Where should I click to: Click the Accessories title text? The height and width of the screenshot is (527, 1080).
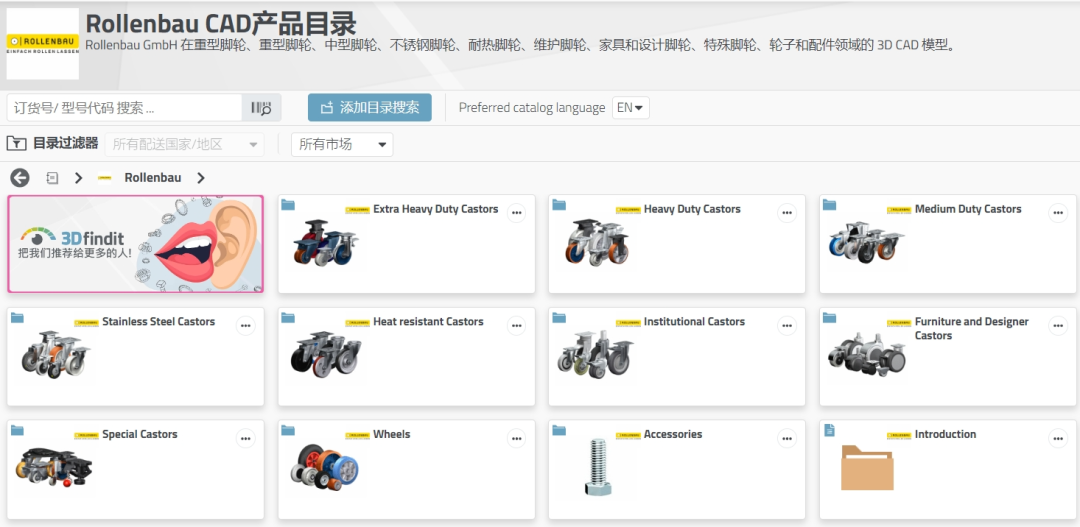coord(673,434)
